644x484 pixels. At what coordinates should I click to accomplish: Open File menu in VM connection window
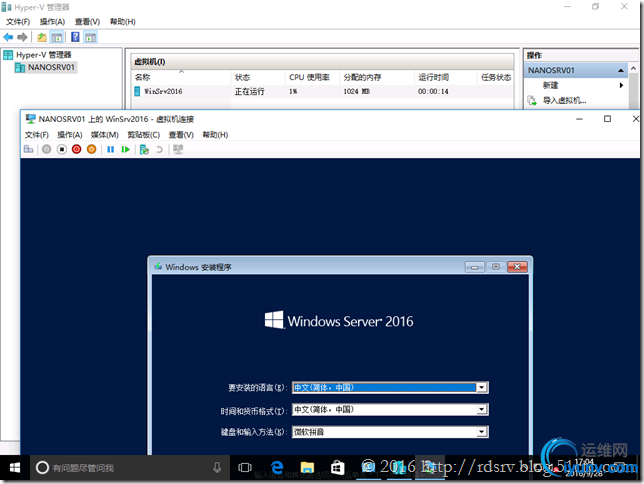[x=37, y=134]
